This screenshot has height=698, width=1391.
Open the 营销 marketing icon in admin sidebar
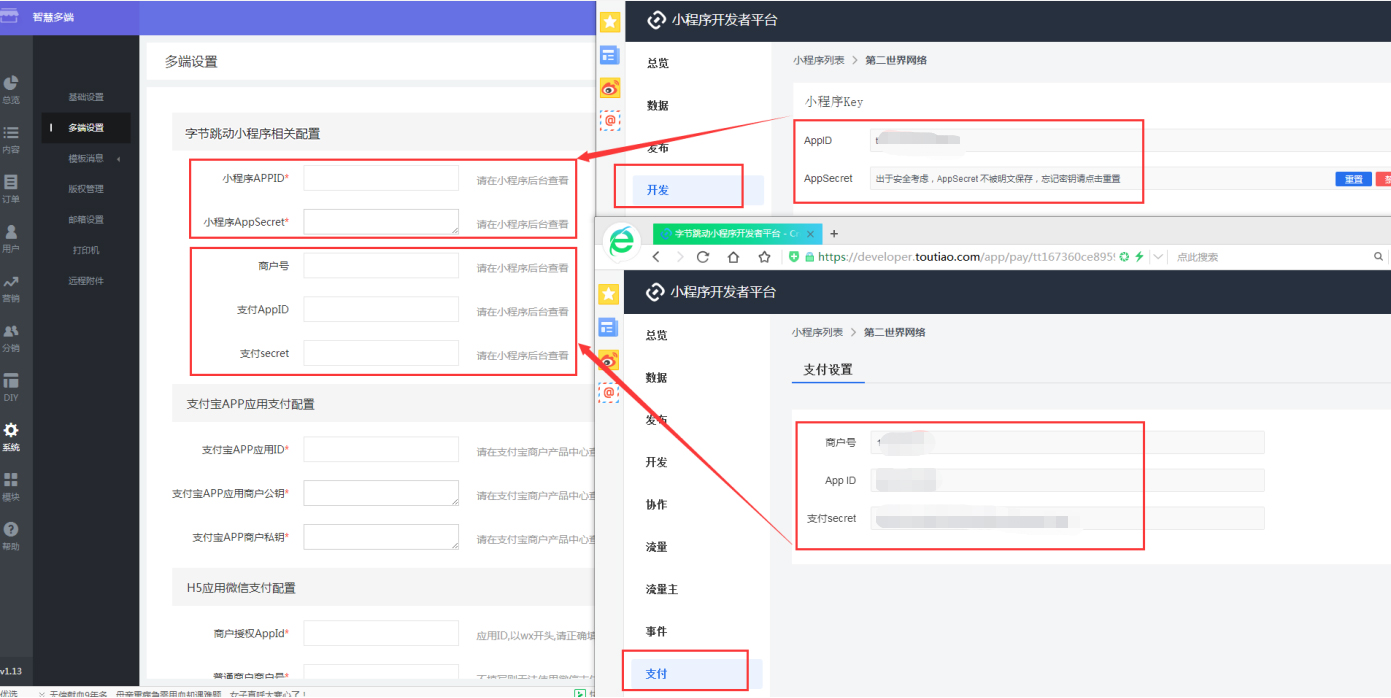click(x=11, y=282)
